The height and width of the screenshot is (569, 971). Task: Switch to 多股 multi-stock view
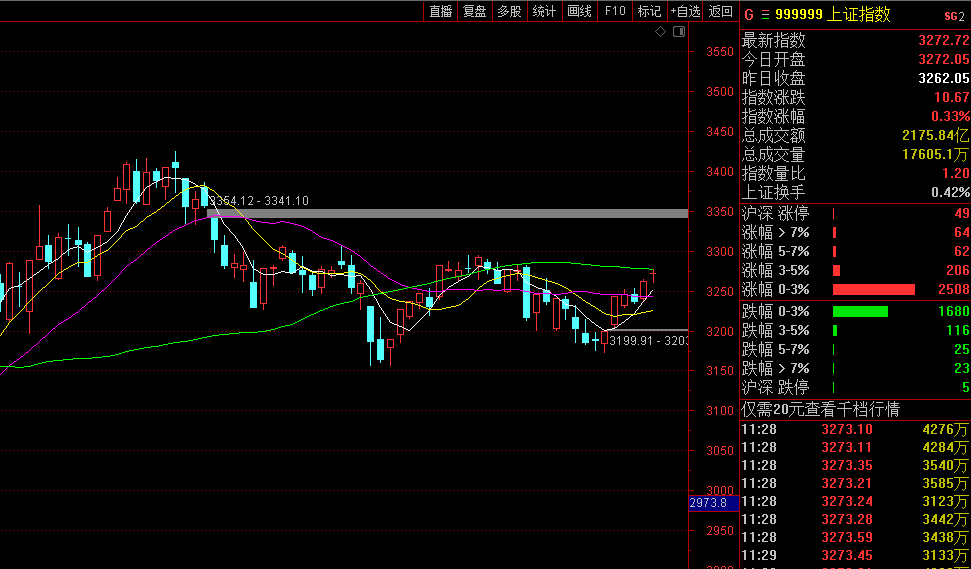[x=509, y=11]
